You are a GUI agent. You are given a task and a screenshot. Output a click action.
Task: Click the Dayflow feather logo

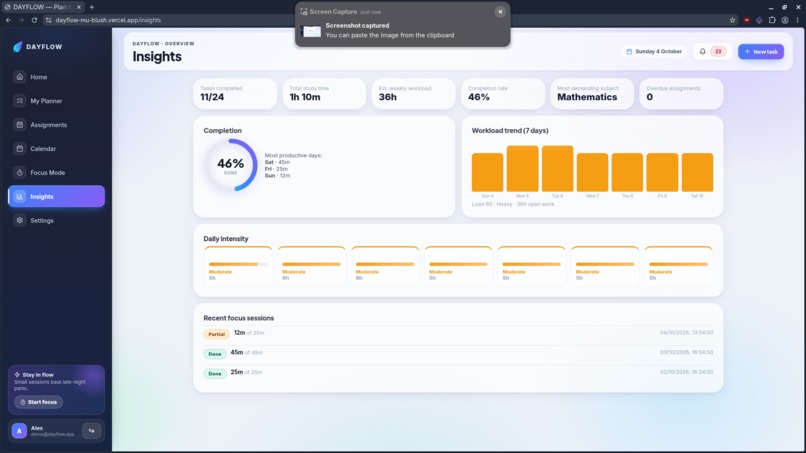(17, 47)
